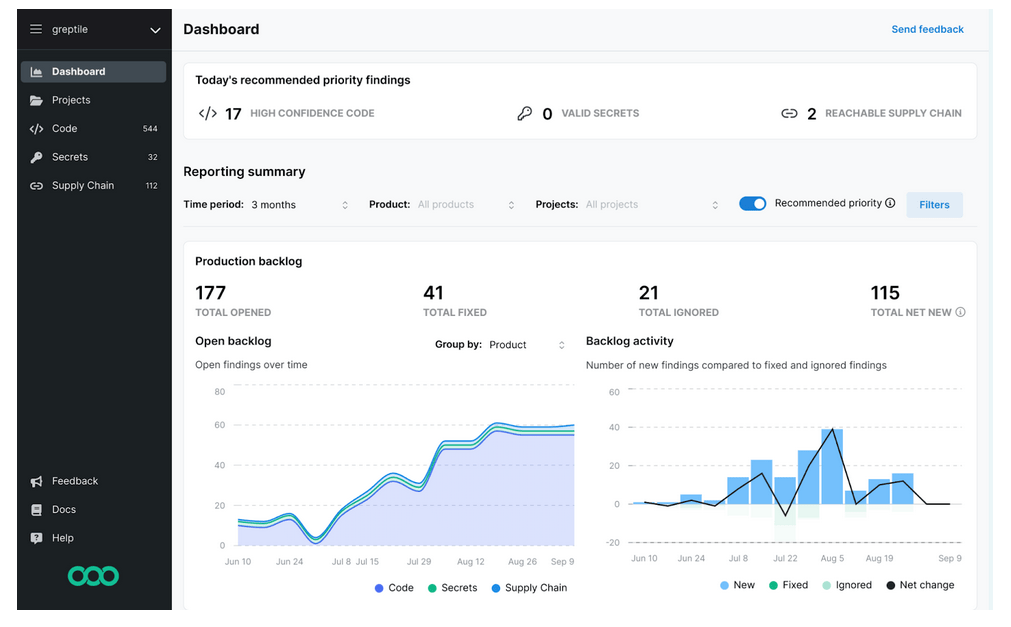The width and height of the screenshot is (1011, 627).
Task: Click the Projects folder icon
Action: (37, 100)
